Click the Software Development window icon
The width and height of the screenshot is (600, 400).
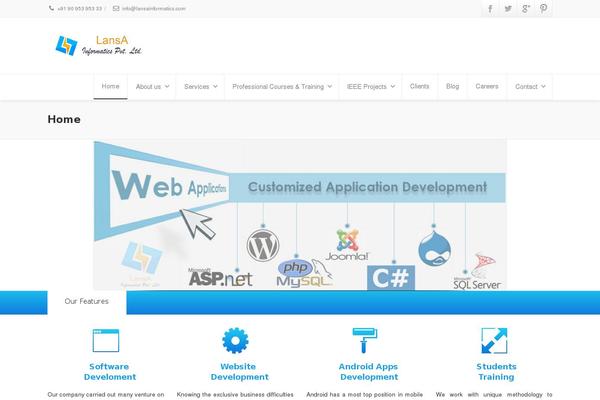pos(106,340)
